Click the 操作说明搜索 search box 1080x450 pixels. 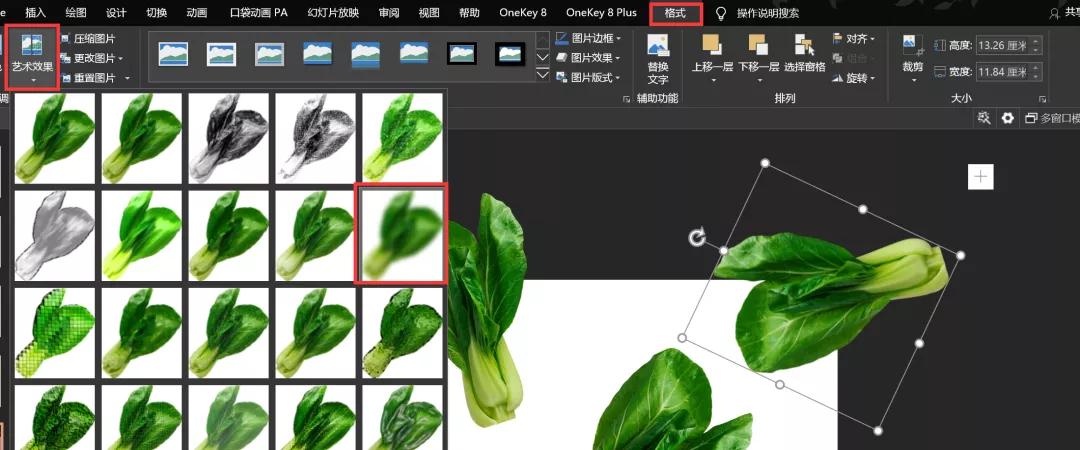(768, 13)
